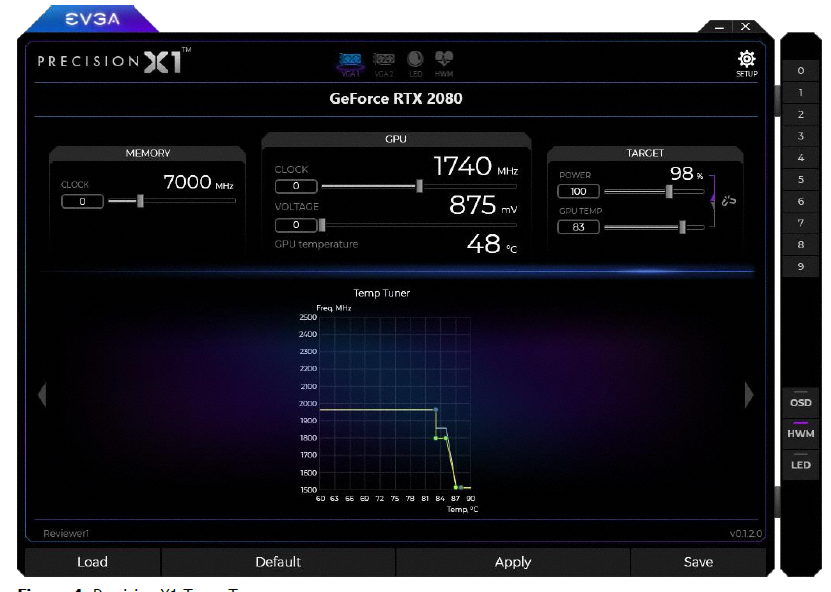Click the 875 mV voltage reading
This screenshot has width=831, height=592.
tap(483, 205)
